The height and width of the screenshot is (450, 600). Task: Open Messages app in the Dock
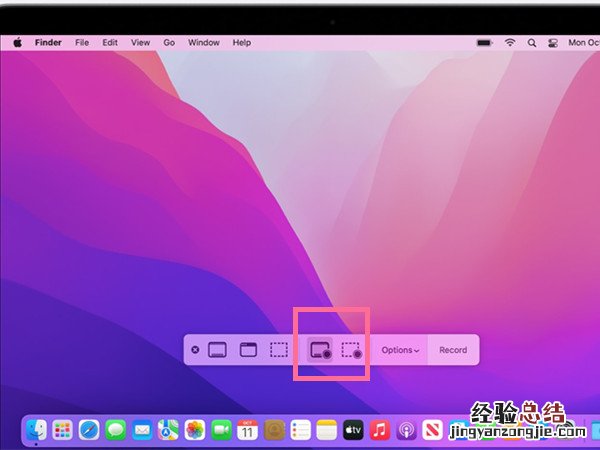click(x=116, y=430)
